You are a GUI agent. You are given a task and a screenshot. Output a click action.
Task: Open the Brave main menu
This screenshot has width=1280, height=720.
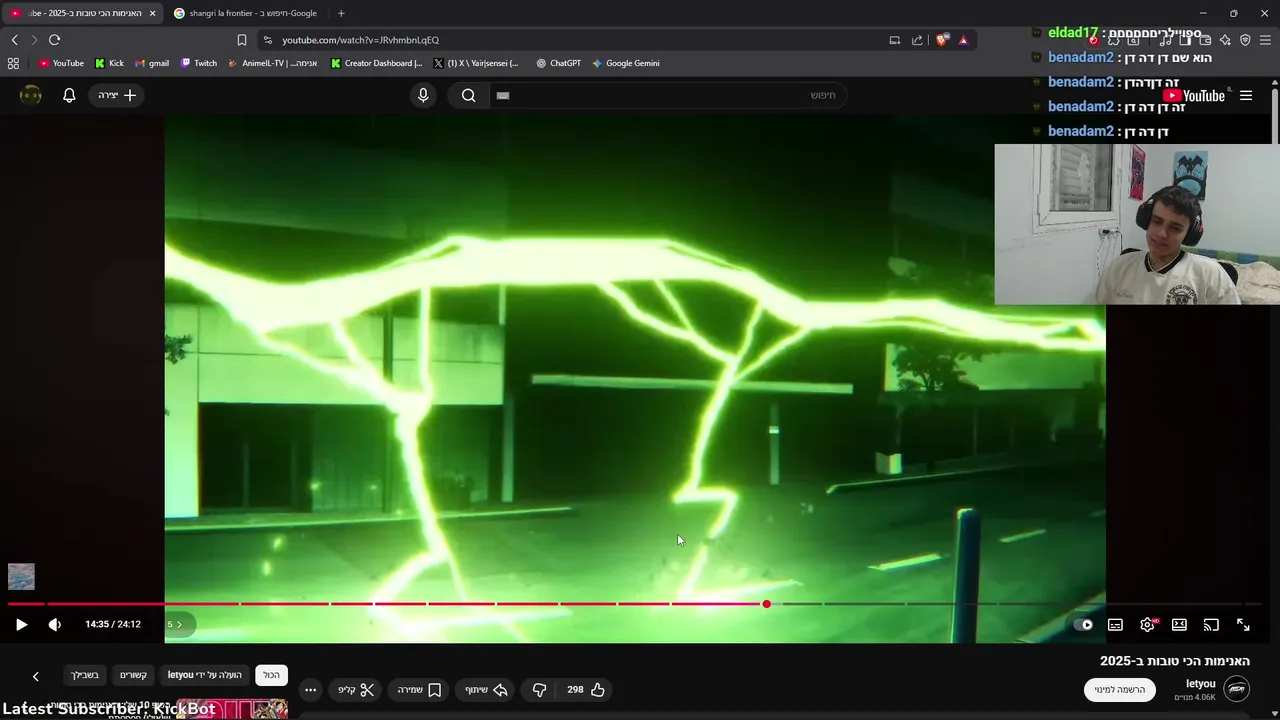1265,40
